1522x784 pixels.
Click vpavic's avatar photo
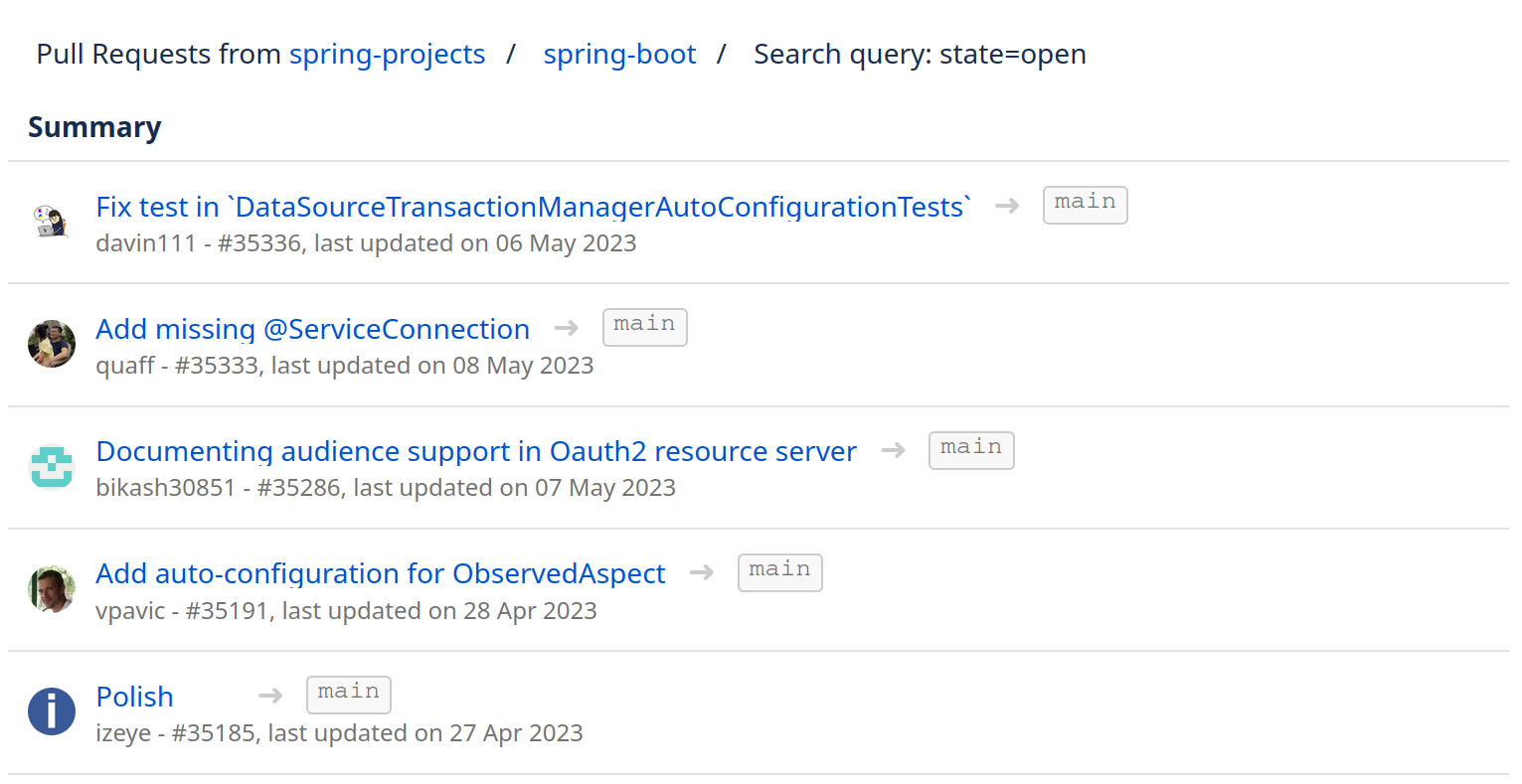[51, 589]
